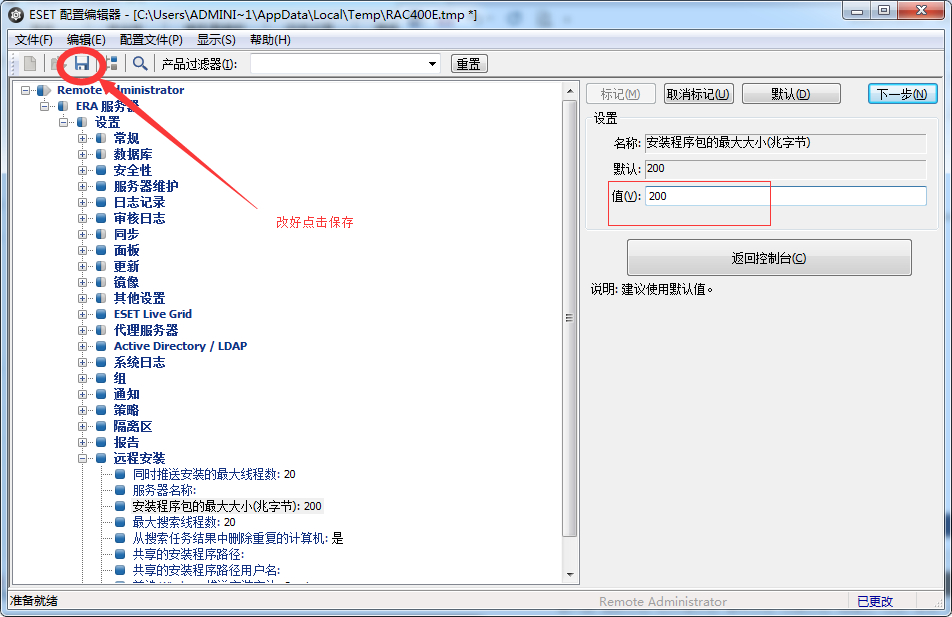
Task: Collapse the Remote Administrator root node
Action: [x=26, y=90]
